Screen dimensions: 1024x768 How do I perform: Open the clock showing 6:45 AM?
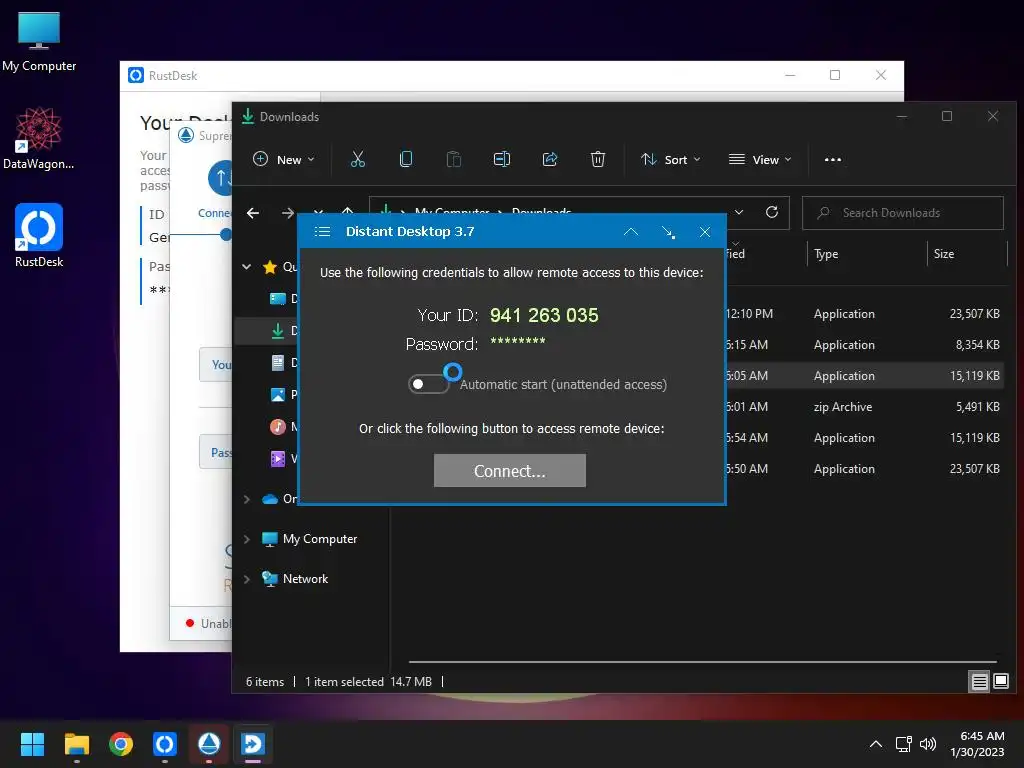point(977,744)
